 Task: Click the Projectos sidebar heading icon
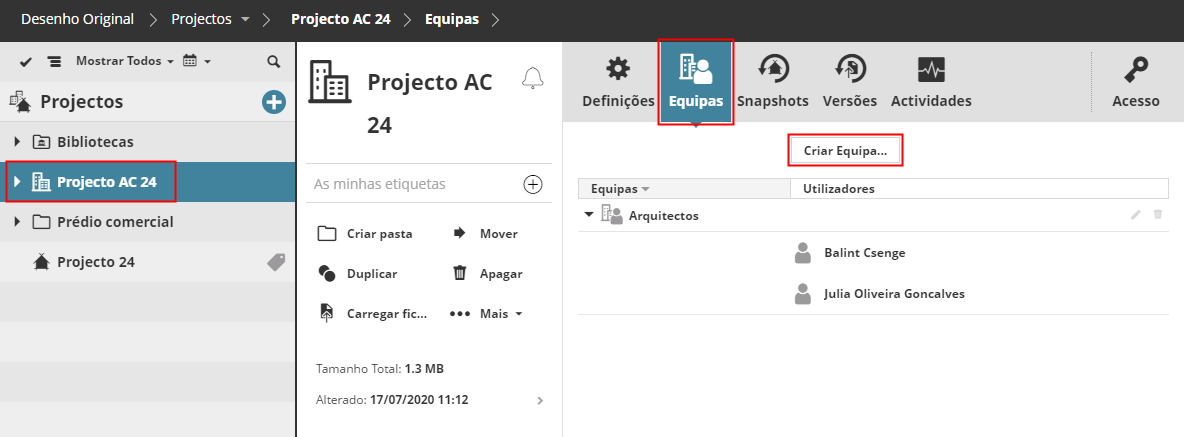click(20, 102)
